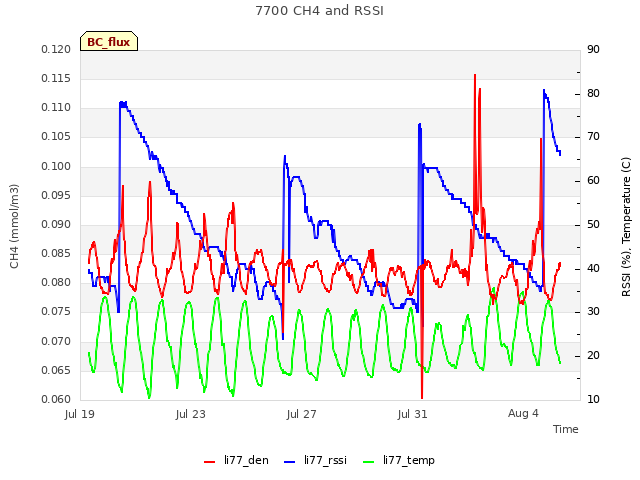Click the 20 right axis value

coord(593,356)
